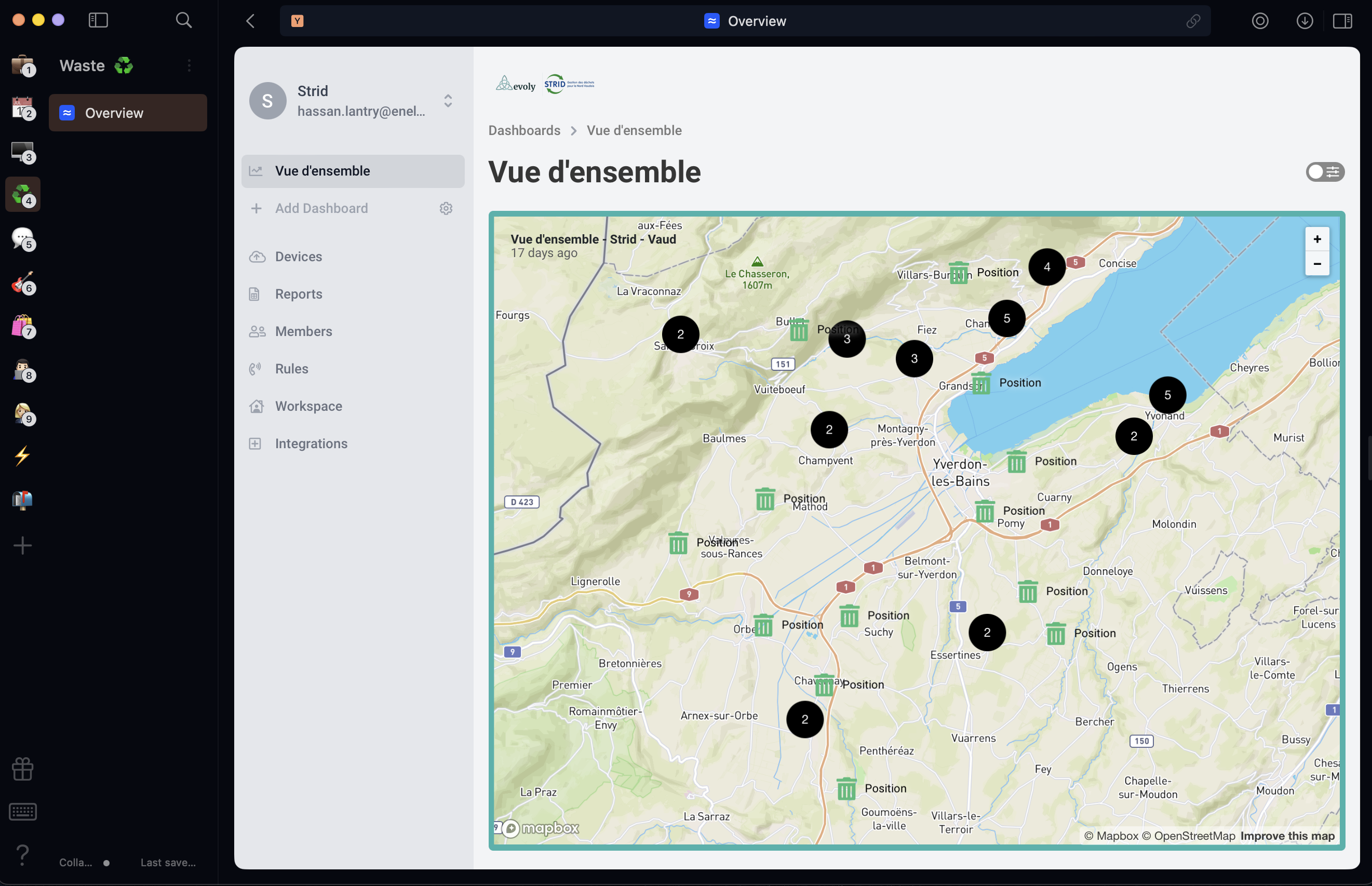
Task: Click the search magnifier icon
Action: click(x=183, y=20)
